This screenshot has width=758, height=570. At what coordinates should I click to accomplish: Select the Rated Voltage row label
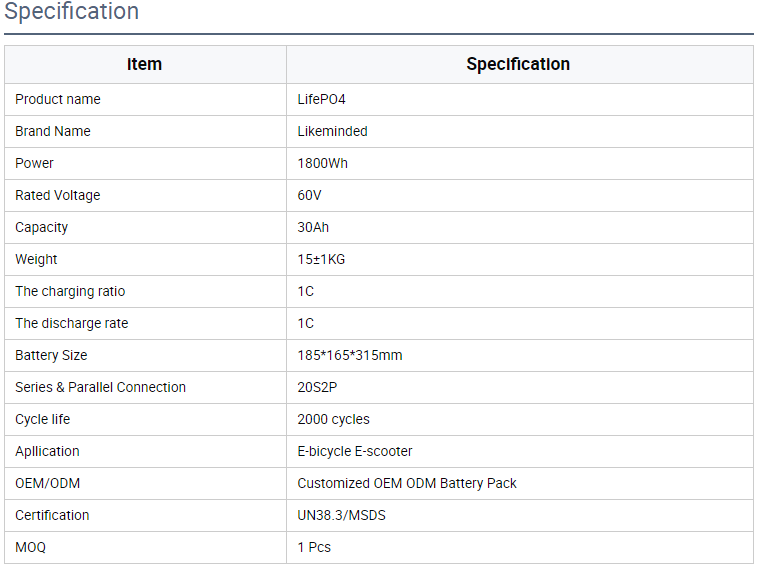[x=58, y=195]
